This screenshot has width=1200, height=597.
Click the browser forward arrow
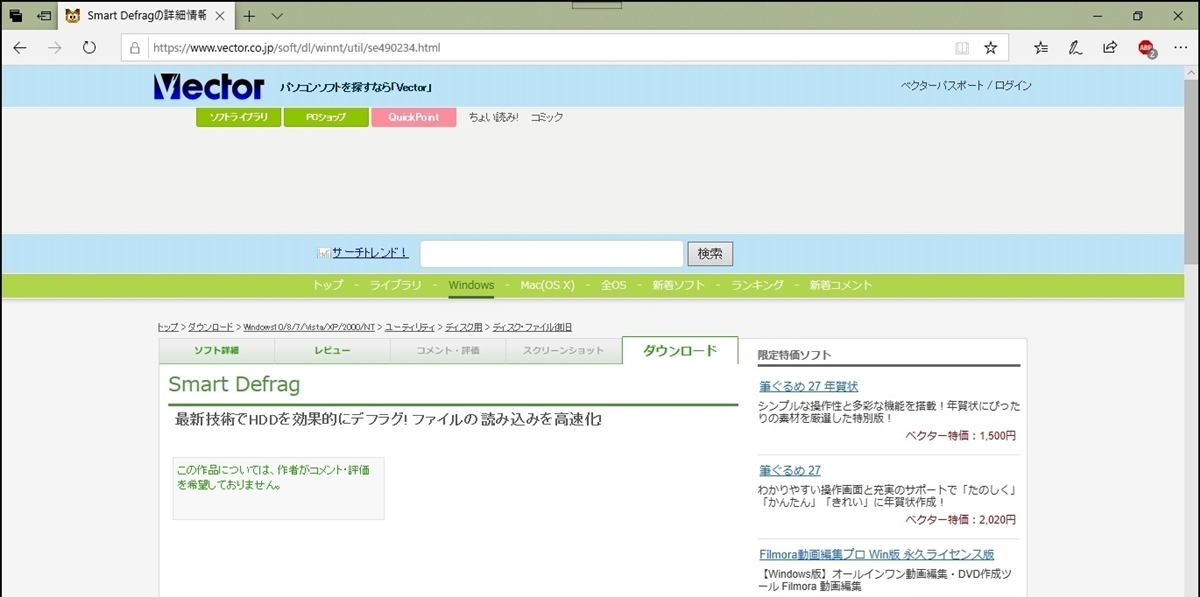click(x=55, y=47)
